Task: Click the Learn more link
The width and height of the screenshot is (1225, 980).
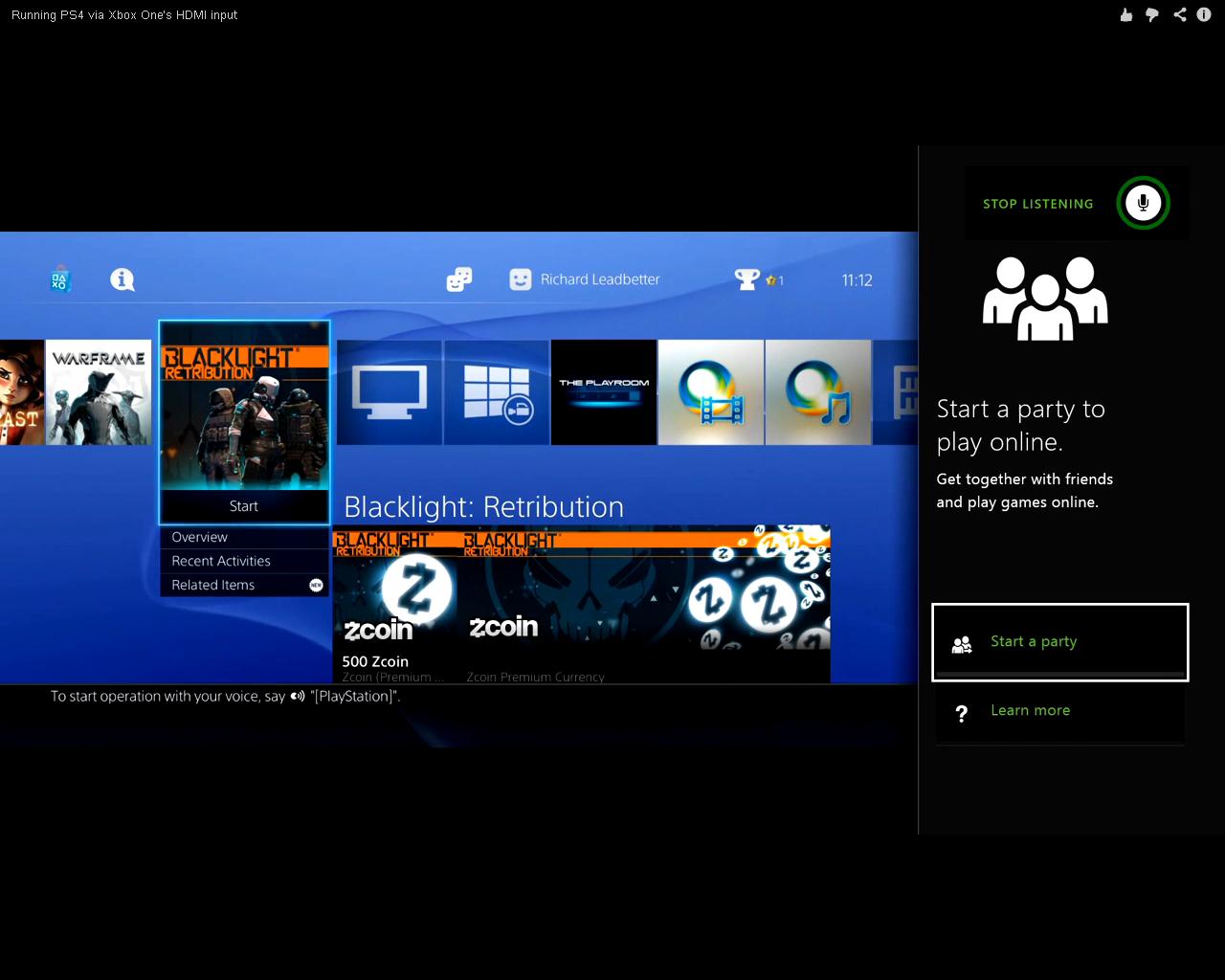Action: pyautogui.click(x=1030, y=711)
